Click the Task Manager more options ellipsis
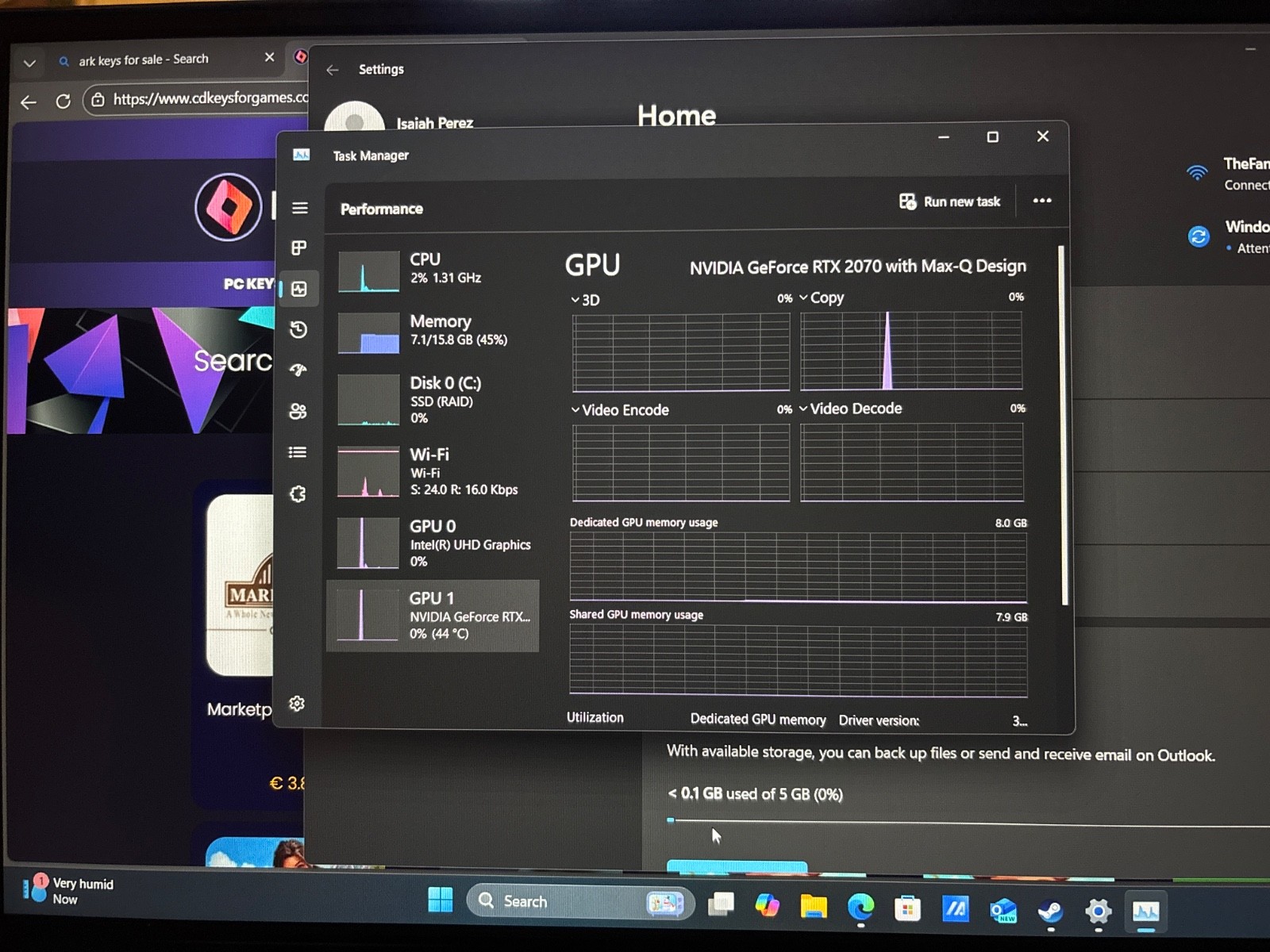This screenshot has height=952, width=1270. 1042,201
